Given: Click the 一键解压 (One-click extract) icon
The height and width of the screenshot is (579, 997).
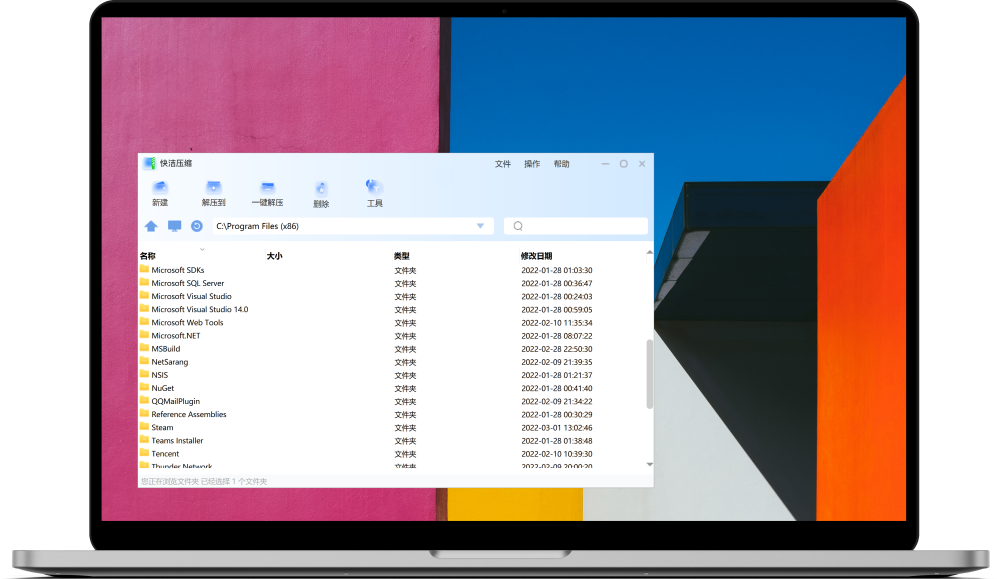Looking at the screenshot, I should pos(267,188).
